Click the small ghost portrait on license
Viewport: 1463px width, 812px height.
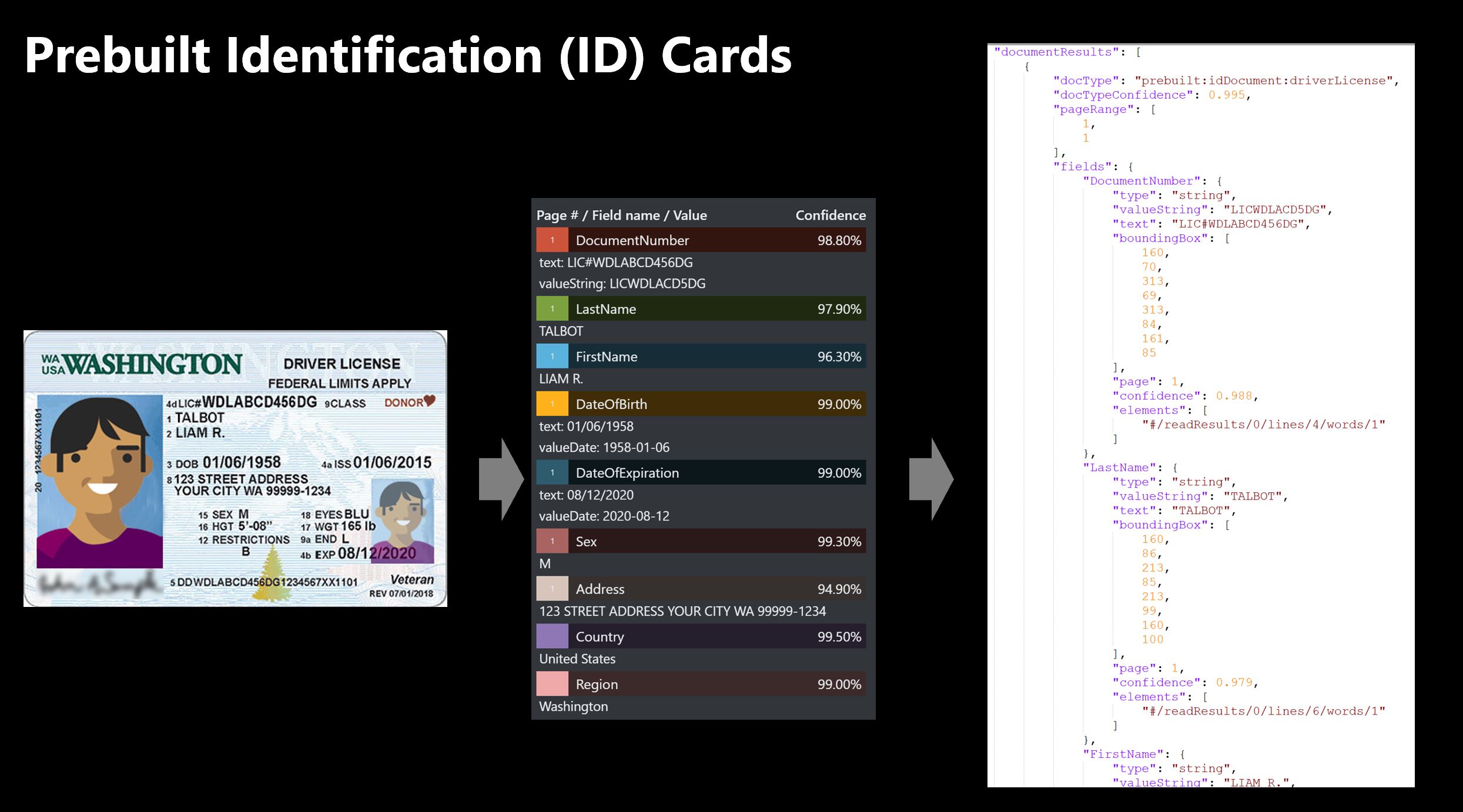pyautogui.click(x=403, y=519)
